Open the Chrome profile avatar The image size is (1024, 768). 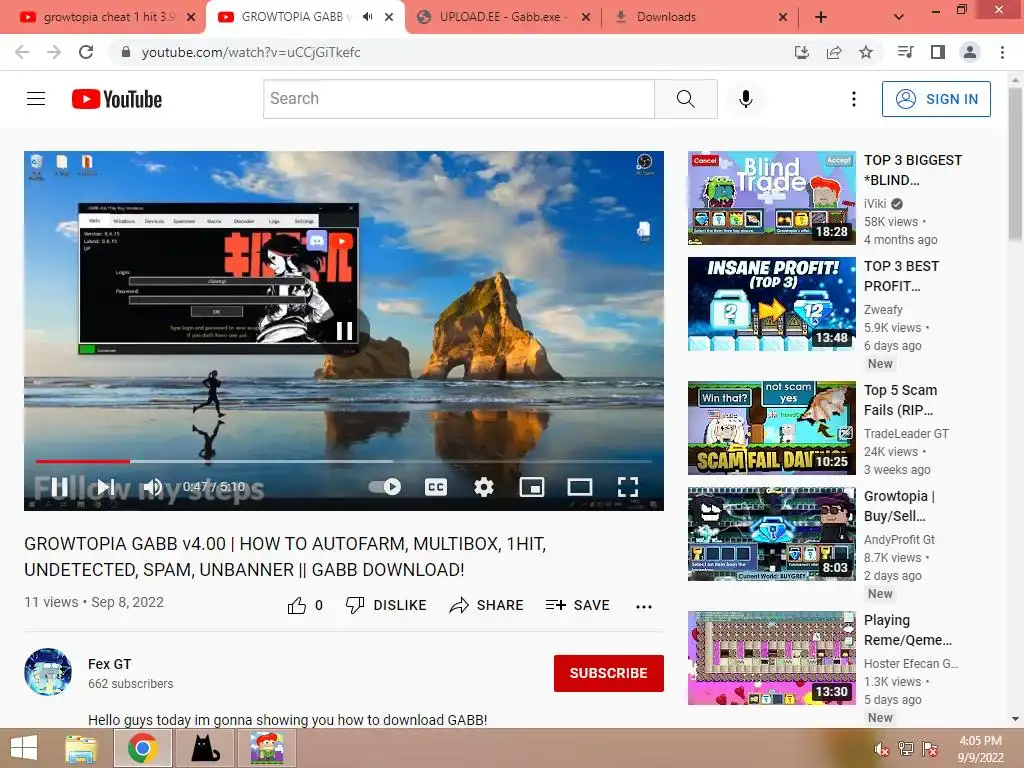(970, 52)
